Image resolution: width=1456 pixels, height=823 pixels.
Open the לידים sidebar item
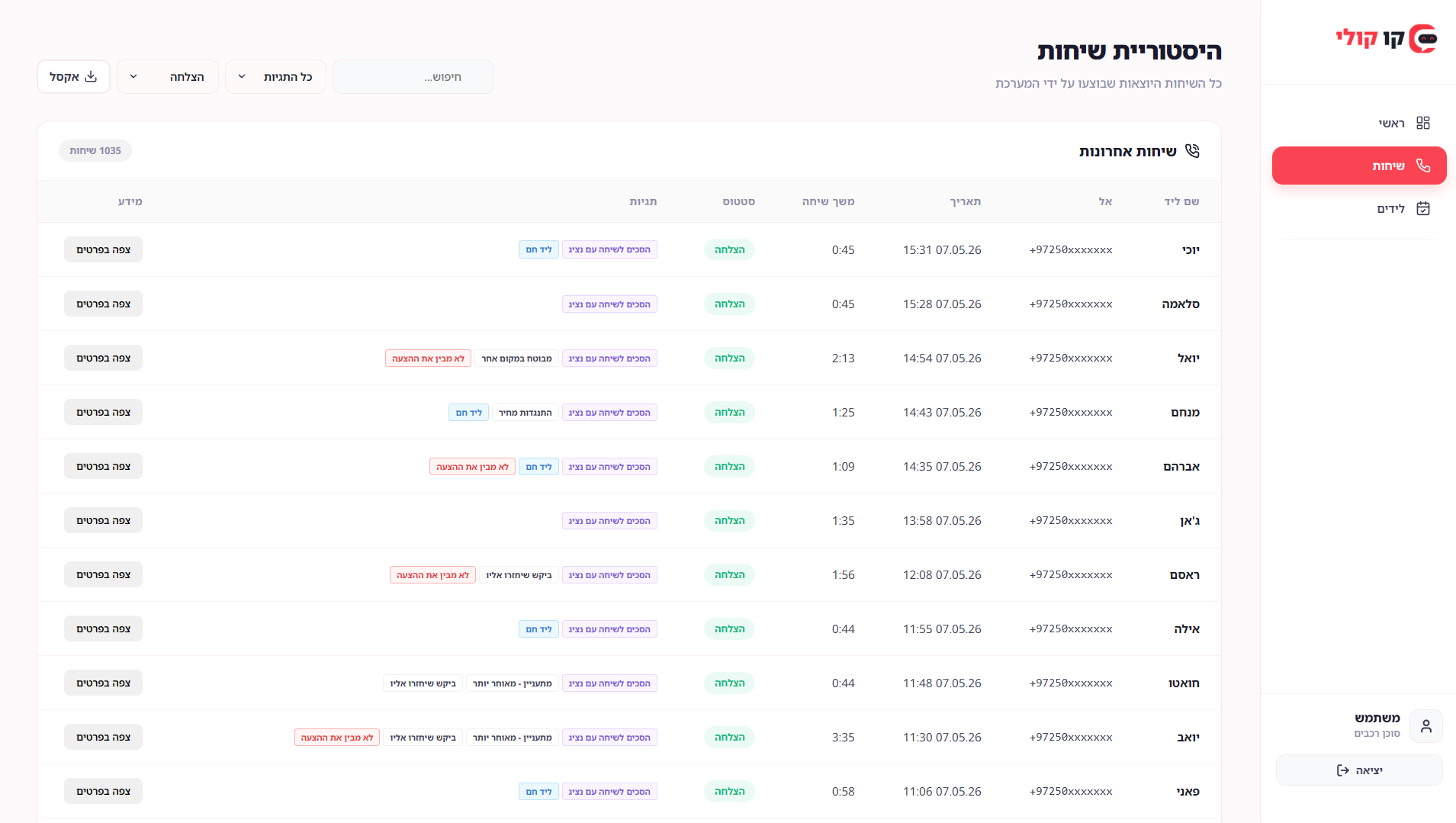(1359, 208)
